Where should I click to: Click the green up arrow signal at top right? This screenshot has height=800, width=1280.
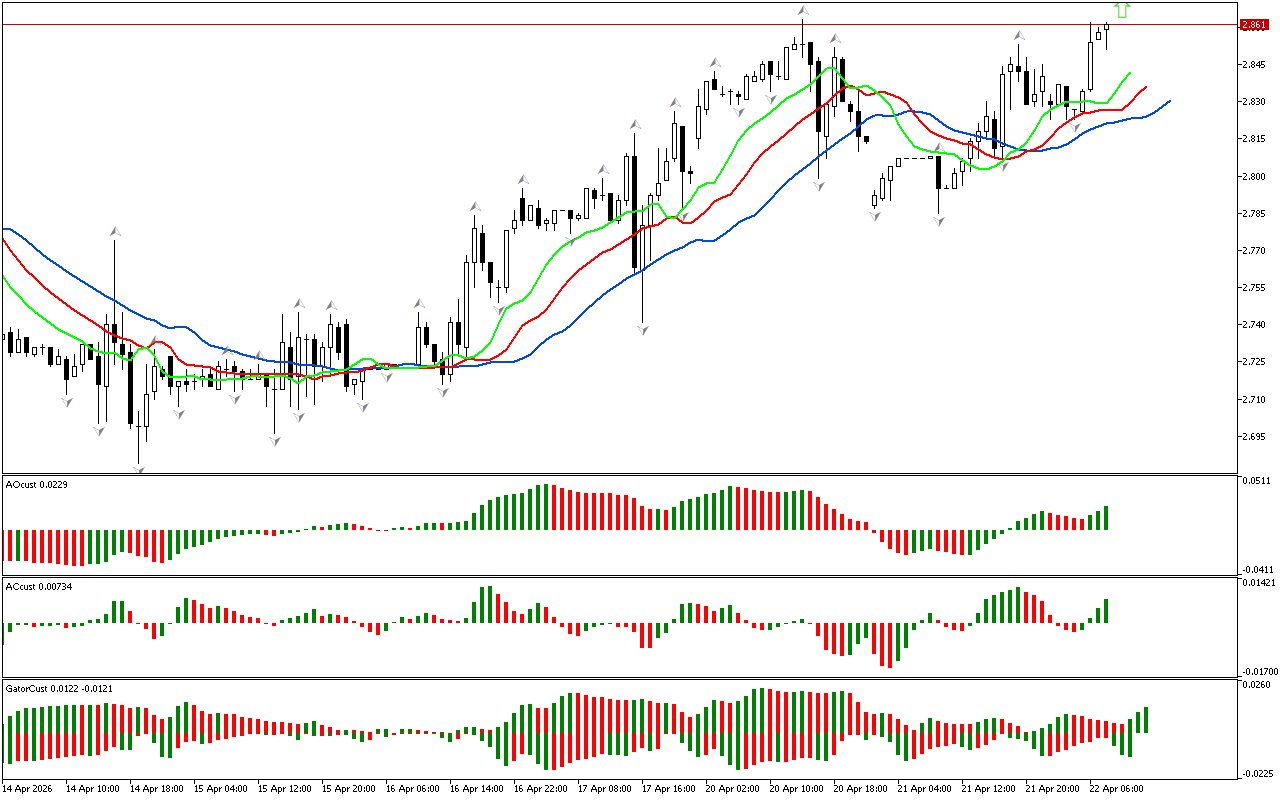point(1122,10)
